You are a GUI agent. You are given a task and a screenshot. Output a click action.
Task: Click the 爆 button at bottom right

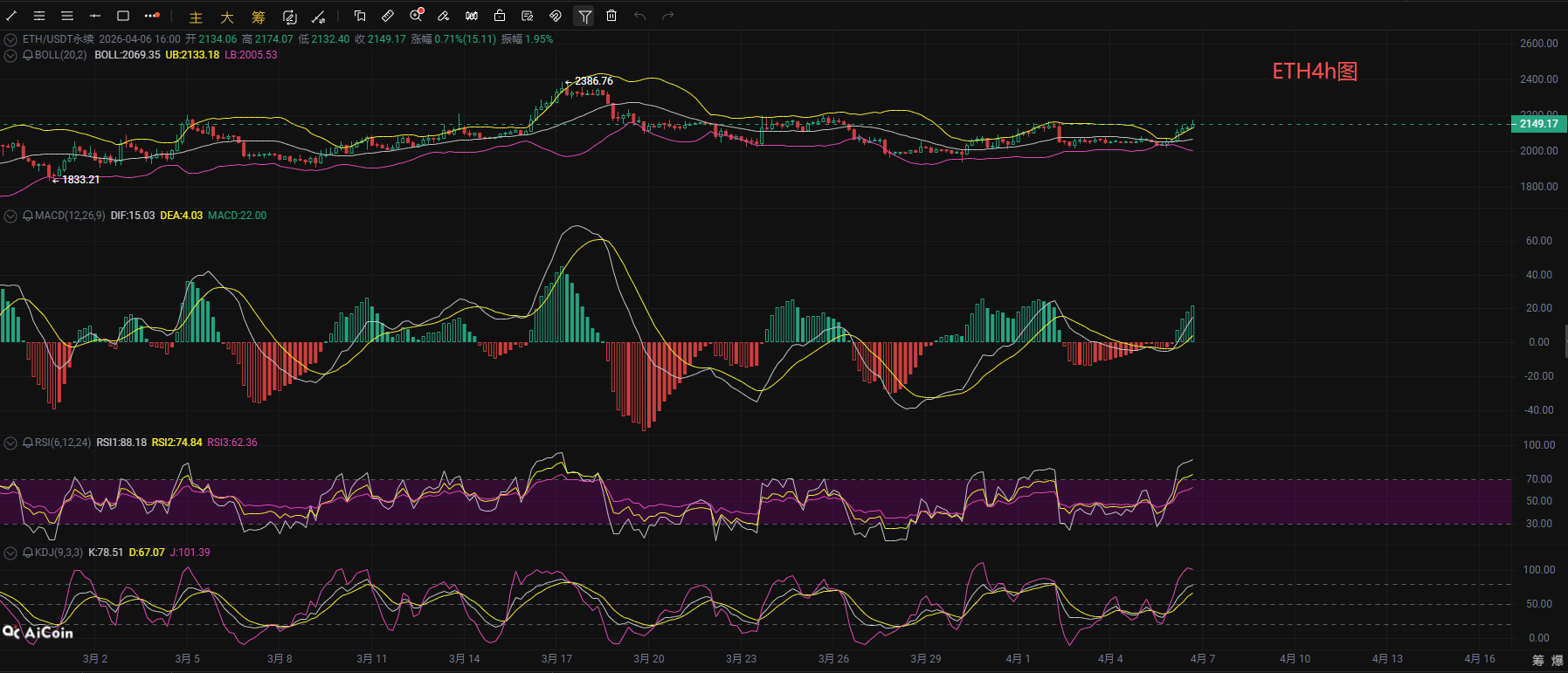1556,660
